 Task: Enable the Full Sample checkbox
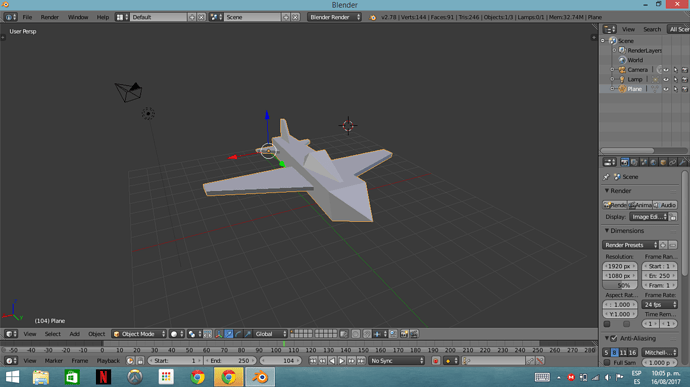(607, 362)
